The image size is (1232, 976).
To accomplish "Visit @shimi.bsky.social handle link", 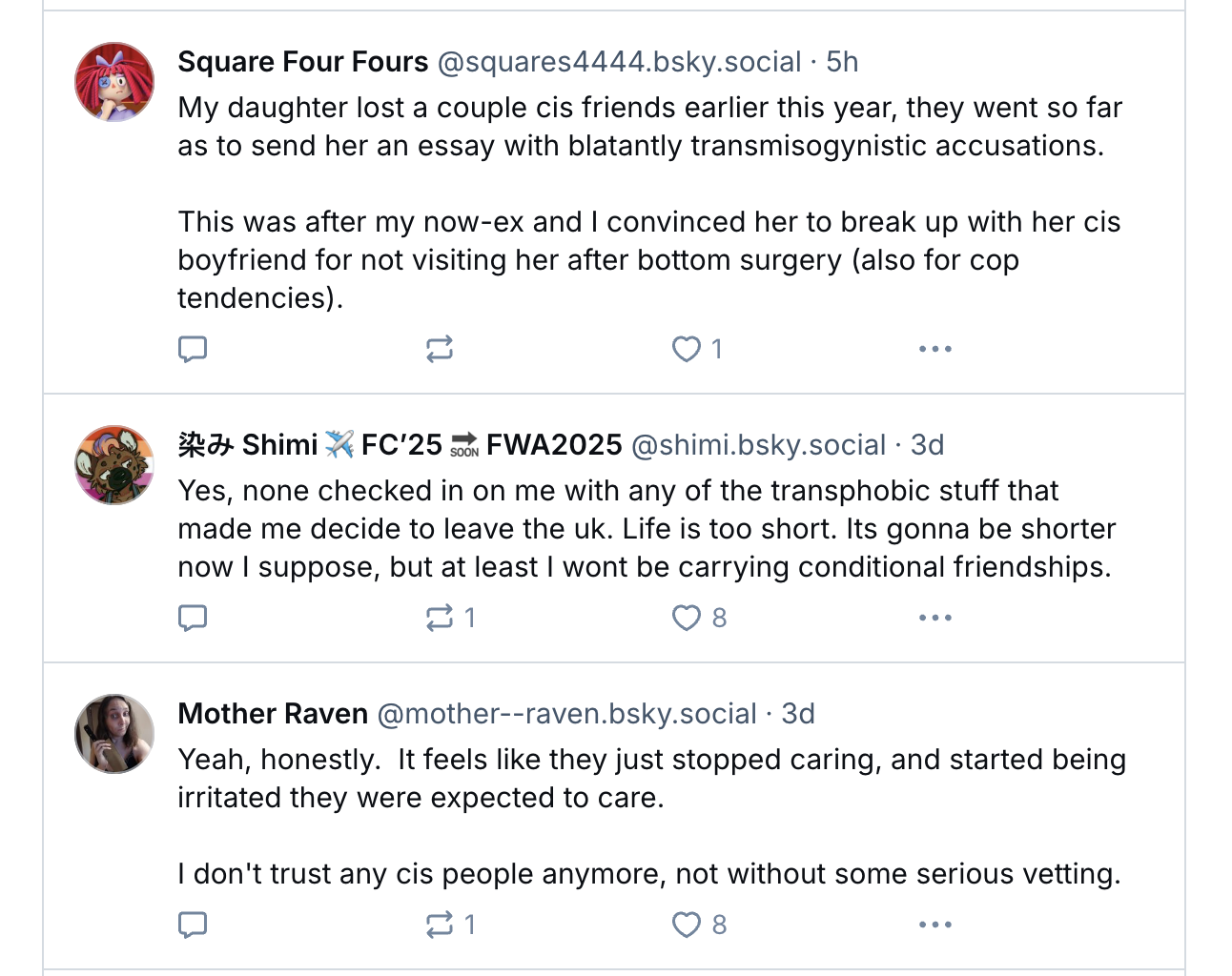I will pyautogui.click(x=758, y=445).
